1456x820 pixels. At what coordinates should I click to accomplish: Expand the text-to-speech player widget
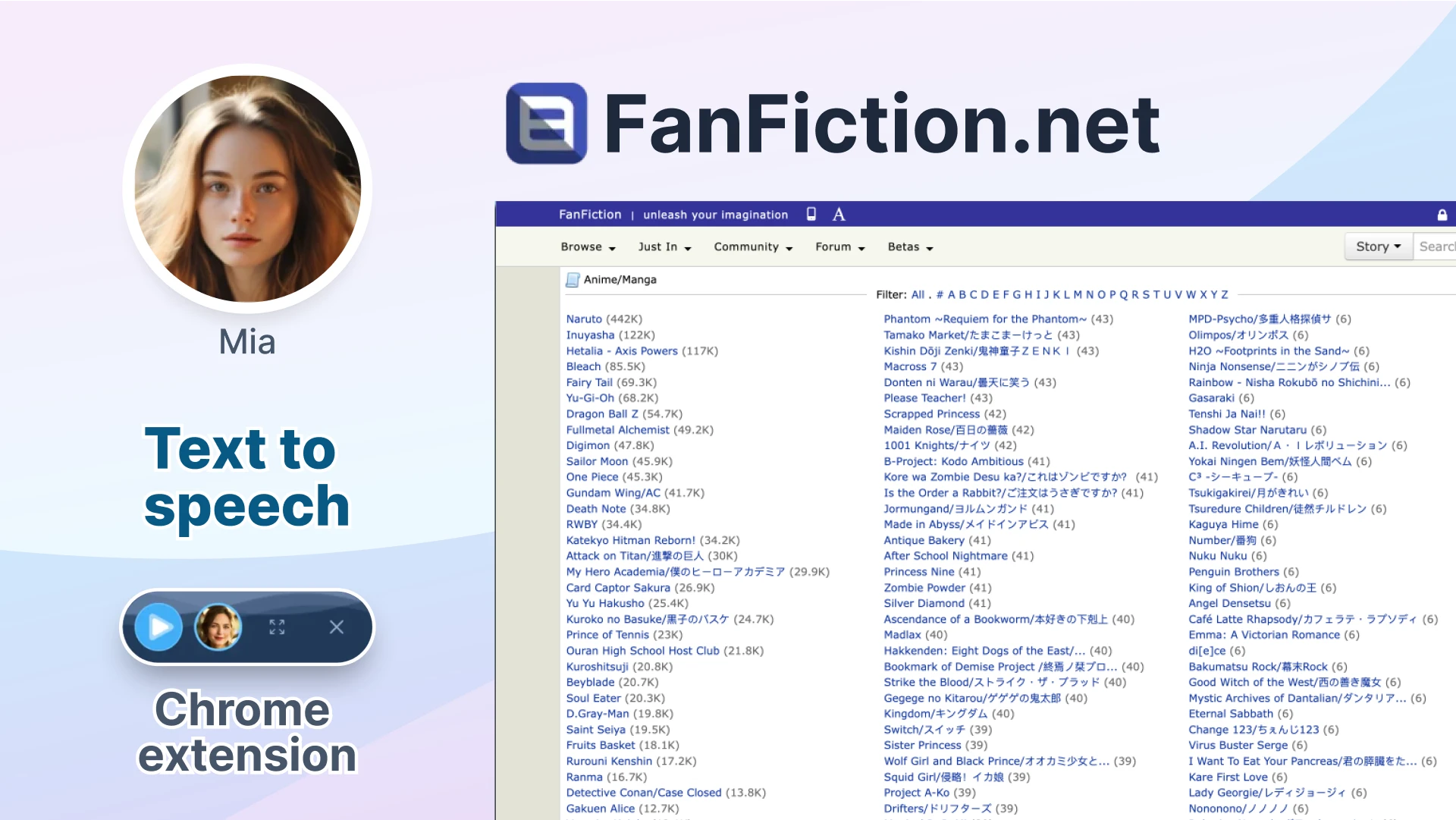pos(277,627)
